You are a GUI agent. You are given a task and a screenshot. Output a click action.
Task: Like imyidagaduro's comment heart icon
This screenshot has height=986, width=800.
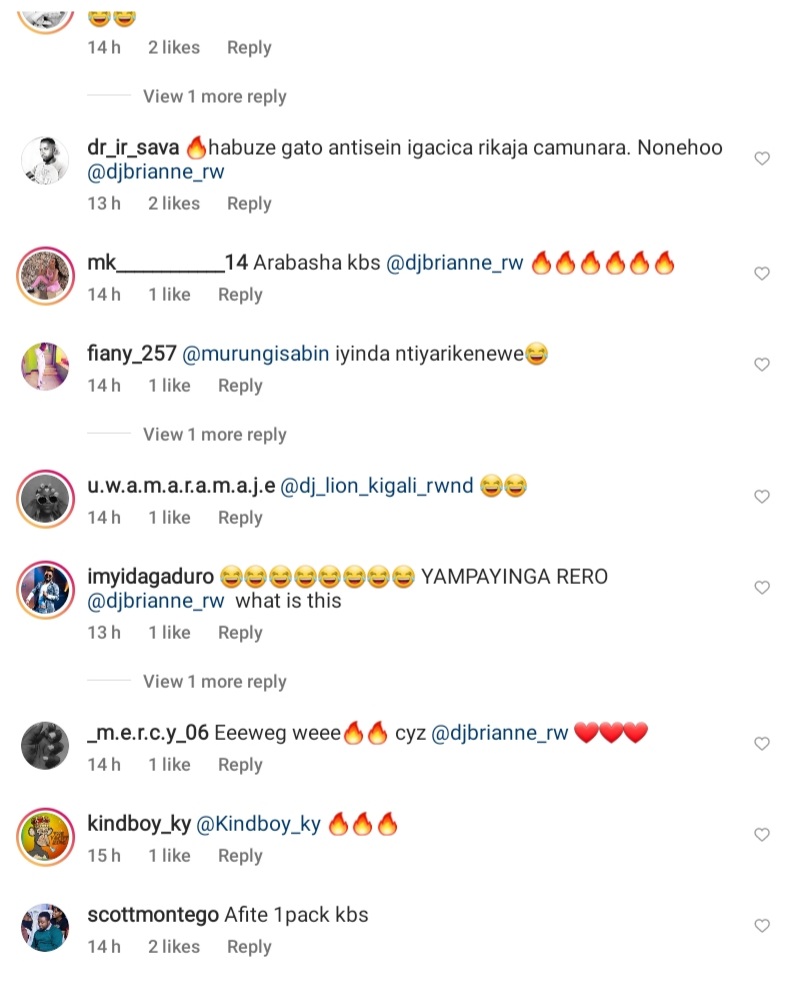point(762,588)
